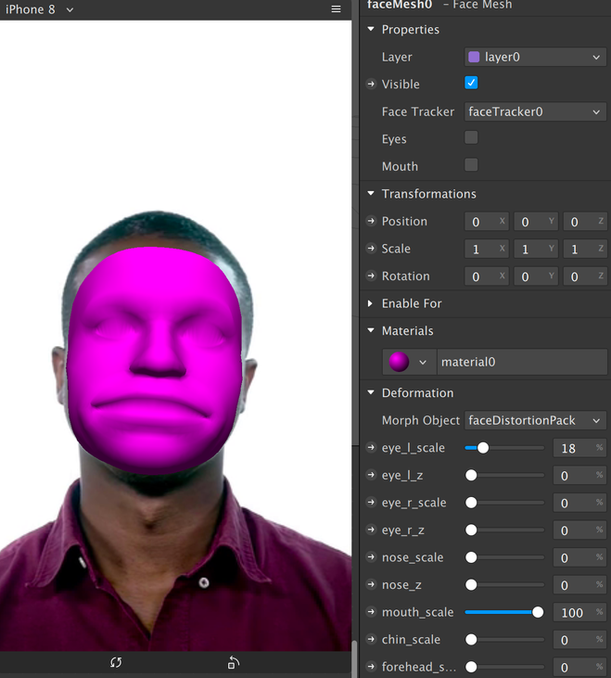611x678 pixels.
Task: Click the rotate device icon
Action: pos(233,662)
